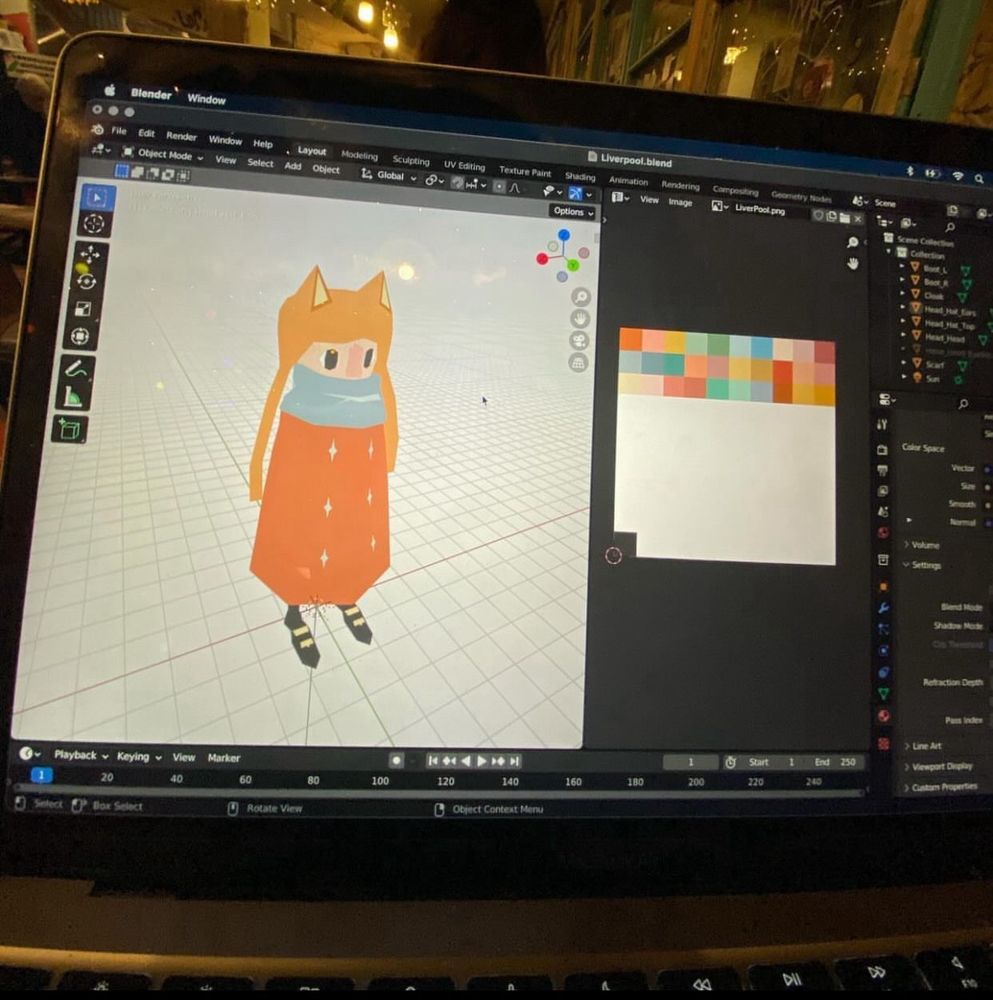
Task: Select the Measure tool
Action: pos(73,397)
